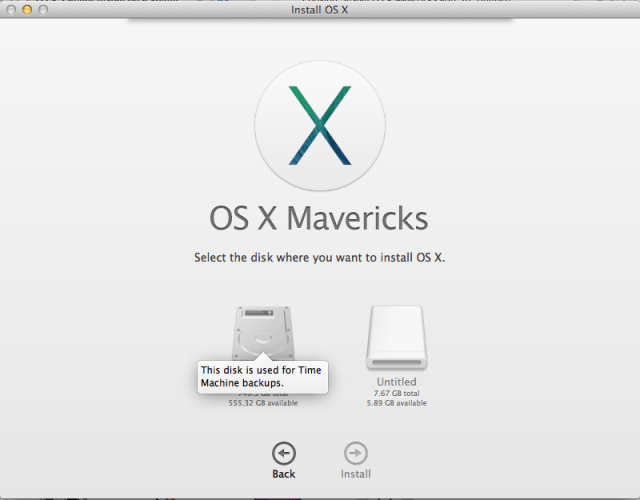Image resolution: width=640 pixels, height=500 pixels.
Task: Click the Back arrow icon
Action: (x=284, y=451)
